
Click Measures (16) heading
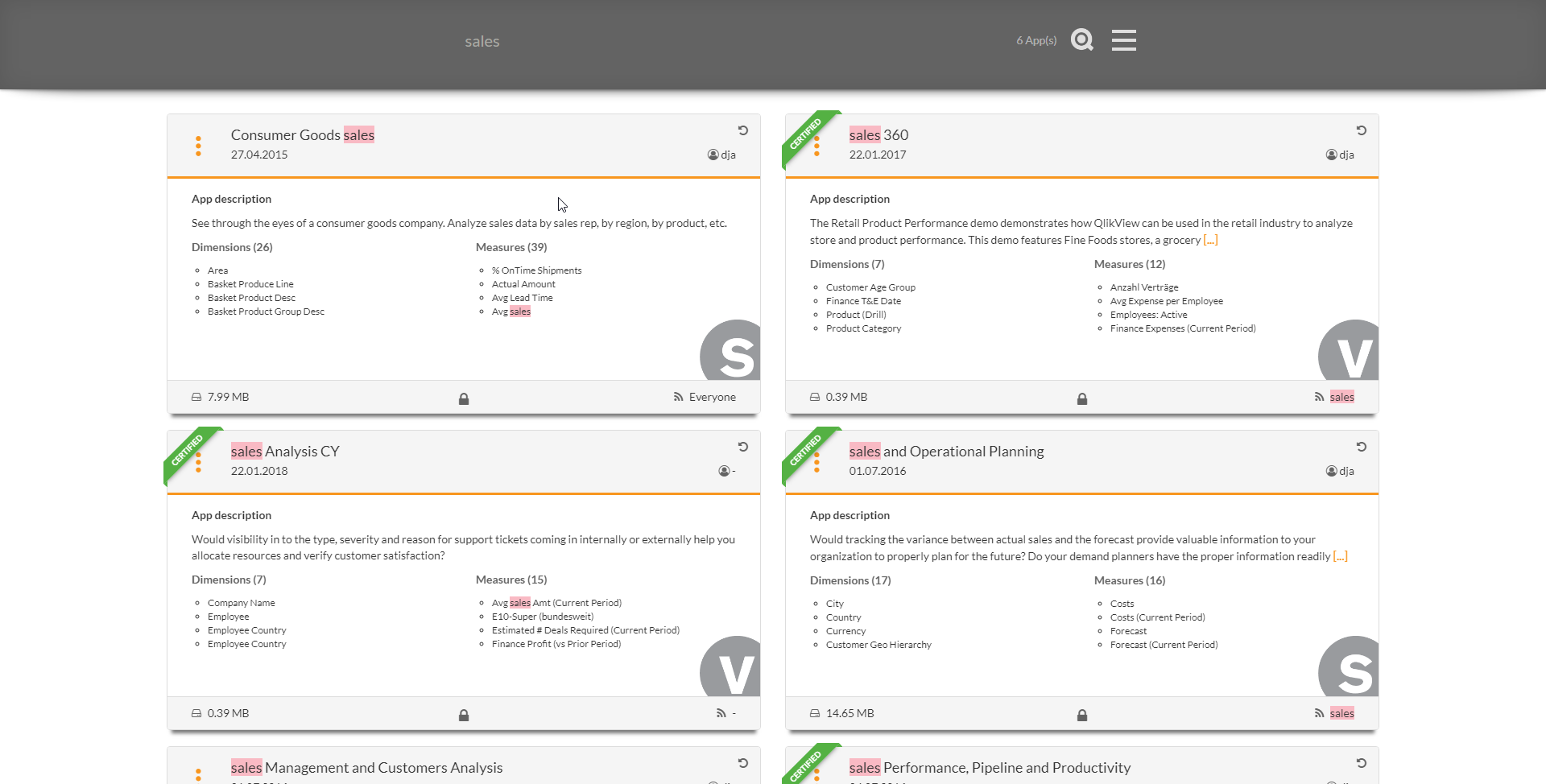coord(1130,580)
